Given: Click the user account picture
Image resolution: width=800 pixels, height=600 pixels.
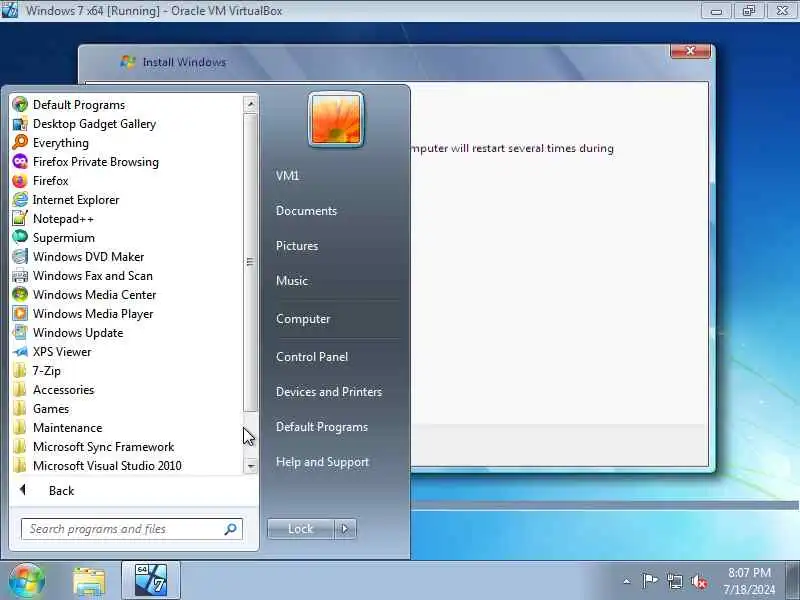Looking at the screenshot, I should (336, 120).
